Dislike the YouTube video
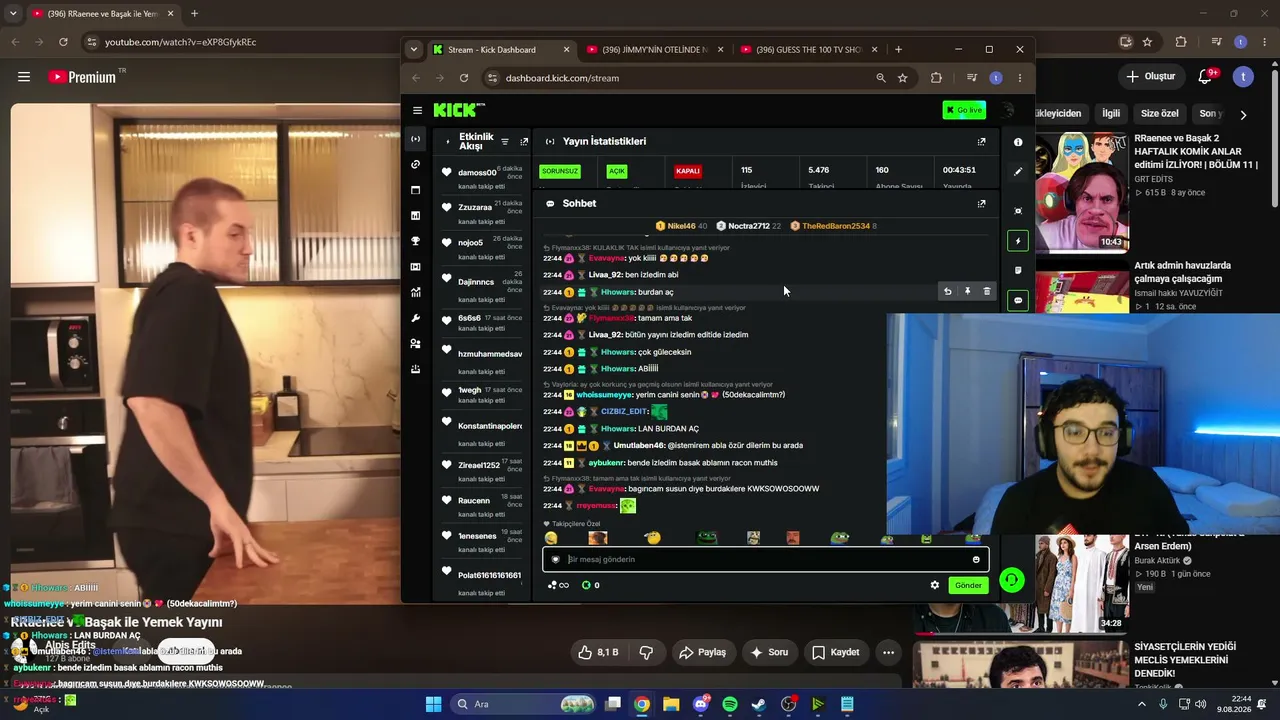Screen dimensions: 1280x720 coord(646,652)
